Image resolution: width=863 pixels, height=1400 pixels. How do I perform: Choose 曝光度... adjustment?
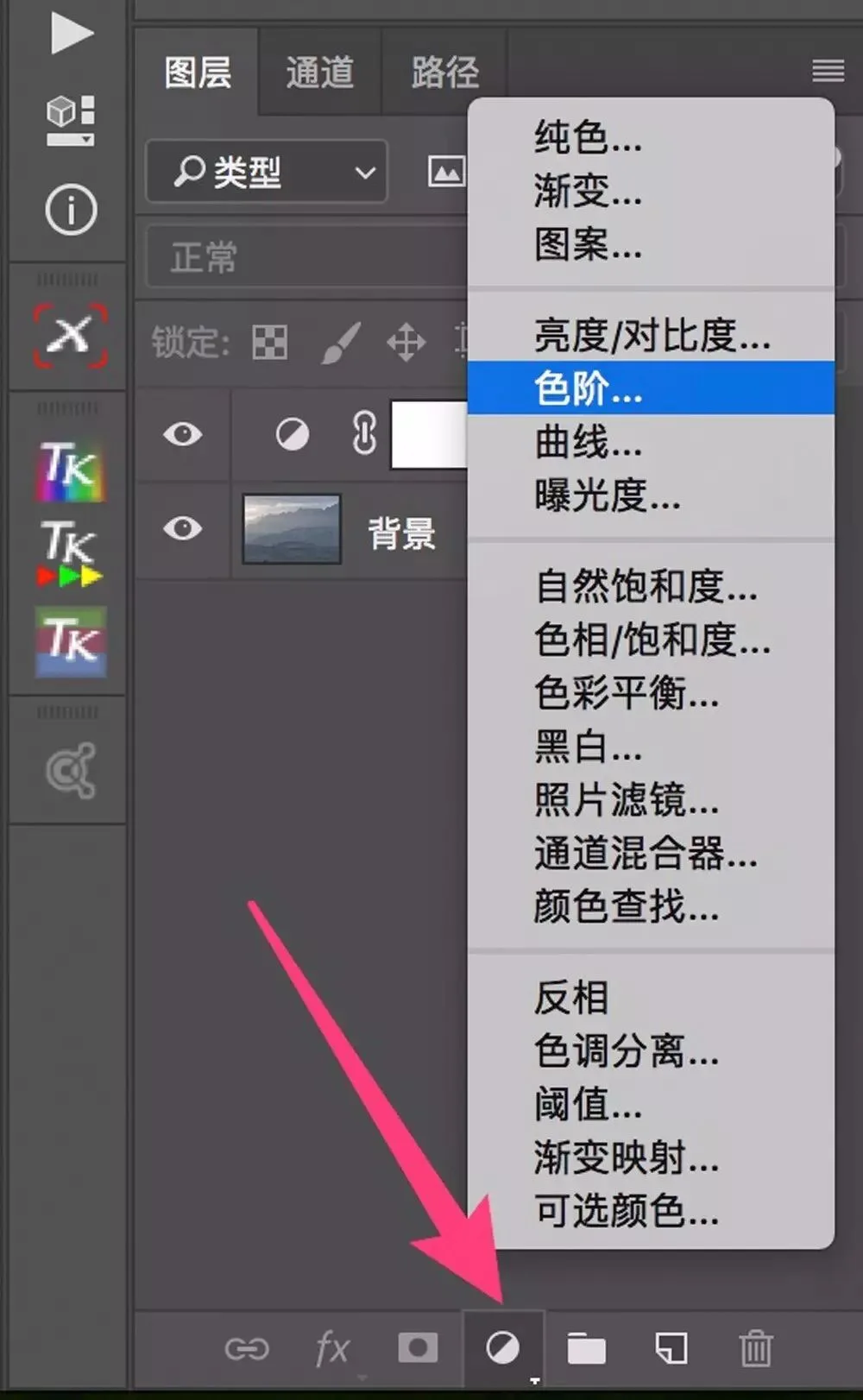[651, 495]
